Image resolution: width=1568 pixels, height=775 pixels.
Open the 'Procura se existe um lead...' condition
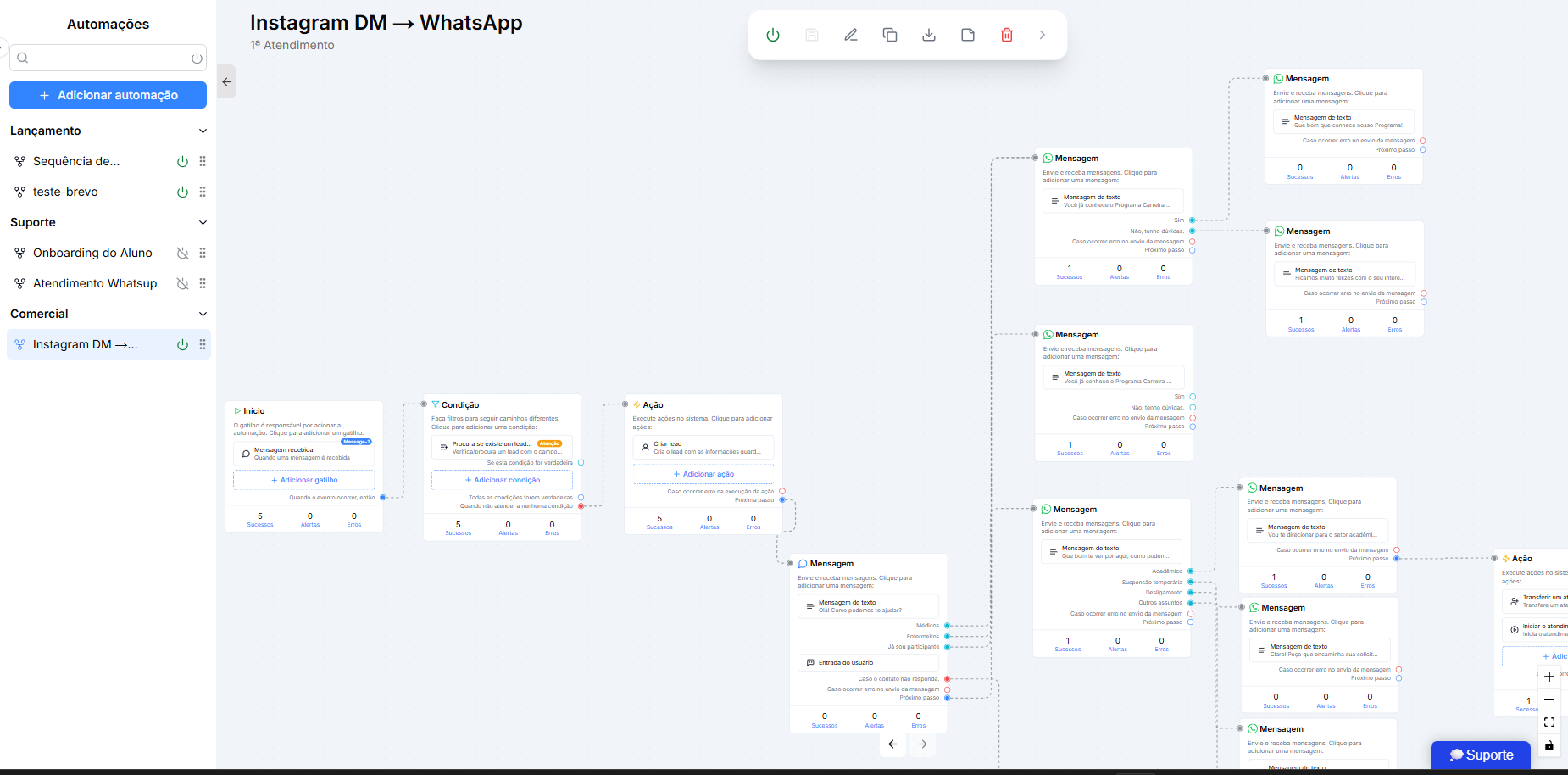[502, 448]
